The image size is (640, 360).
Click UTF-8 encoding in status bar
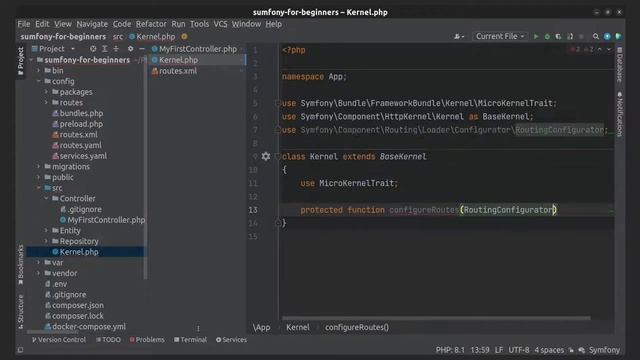pos(518,350)
